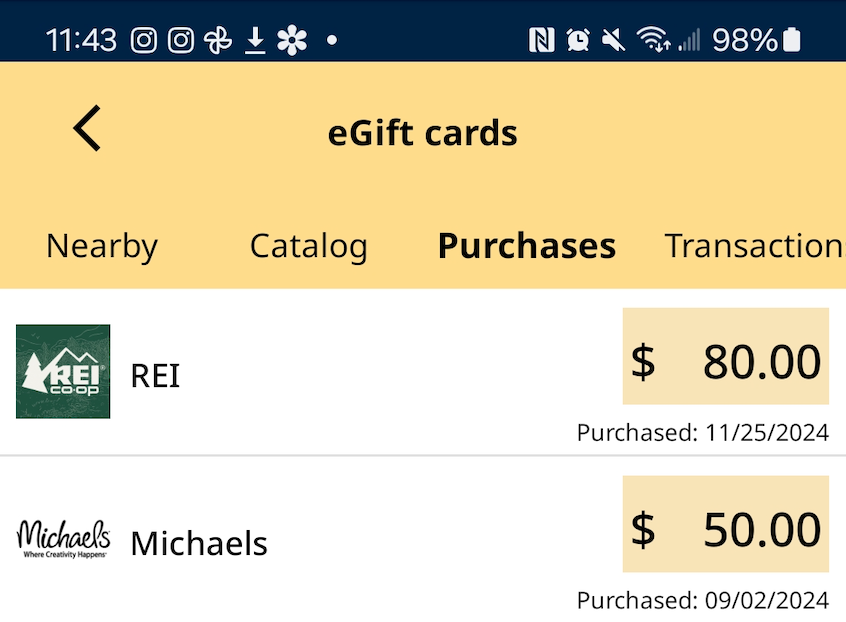Go to the Transactions tab
The width and height of the screenshot is (846, 622).
tap(754, 246)
